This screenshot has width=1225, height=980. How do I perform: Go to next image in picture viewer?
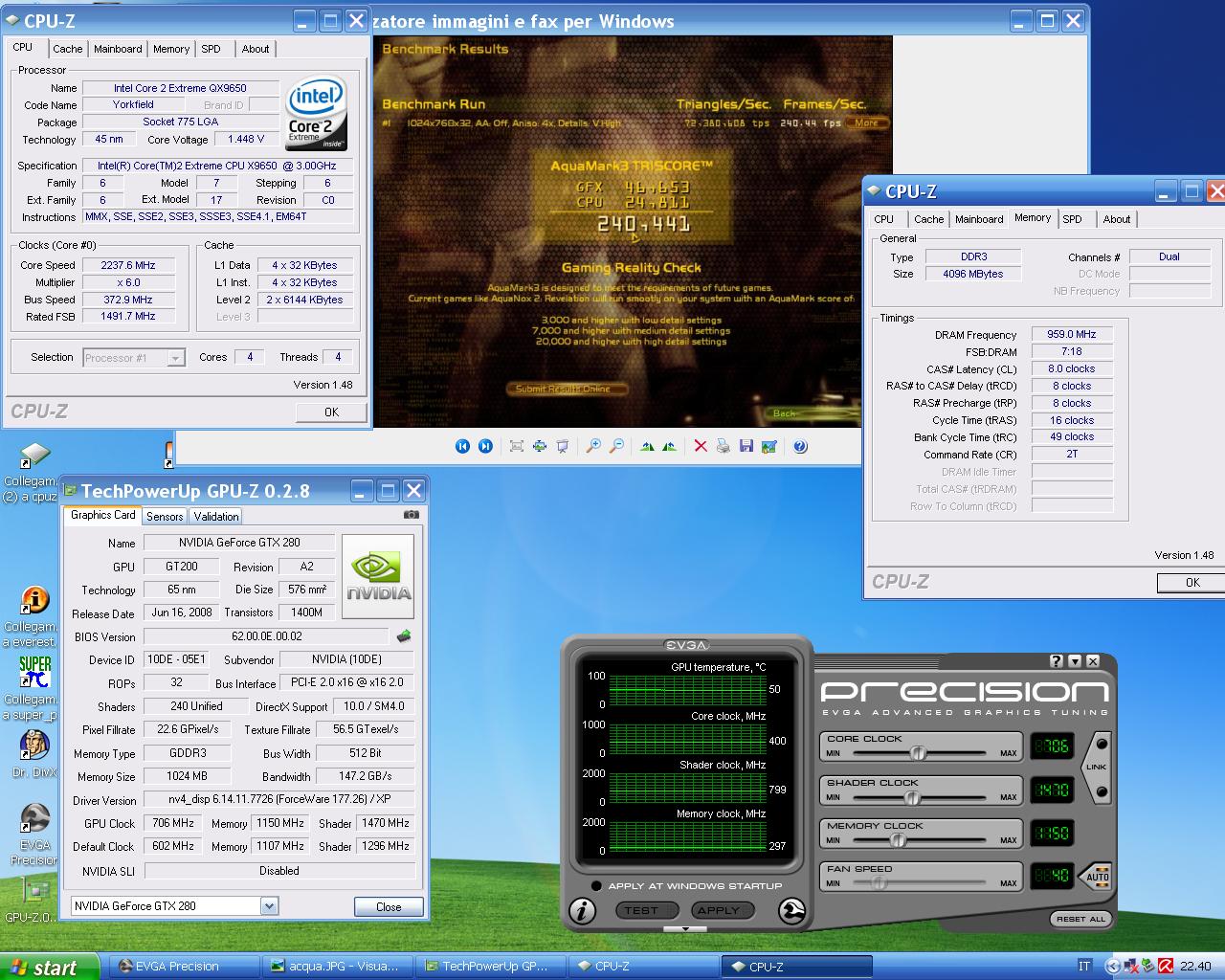pyautogui.click(x=485, y=446)
